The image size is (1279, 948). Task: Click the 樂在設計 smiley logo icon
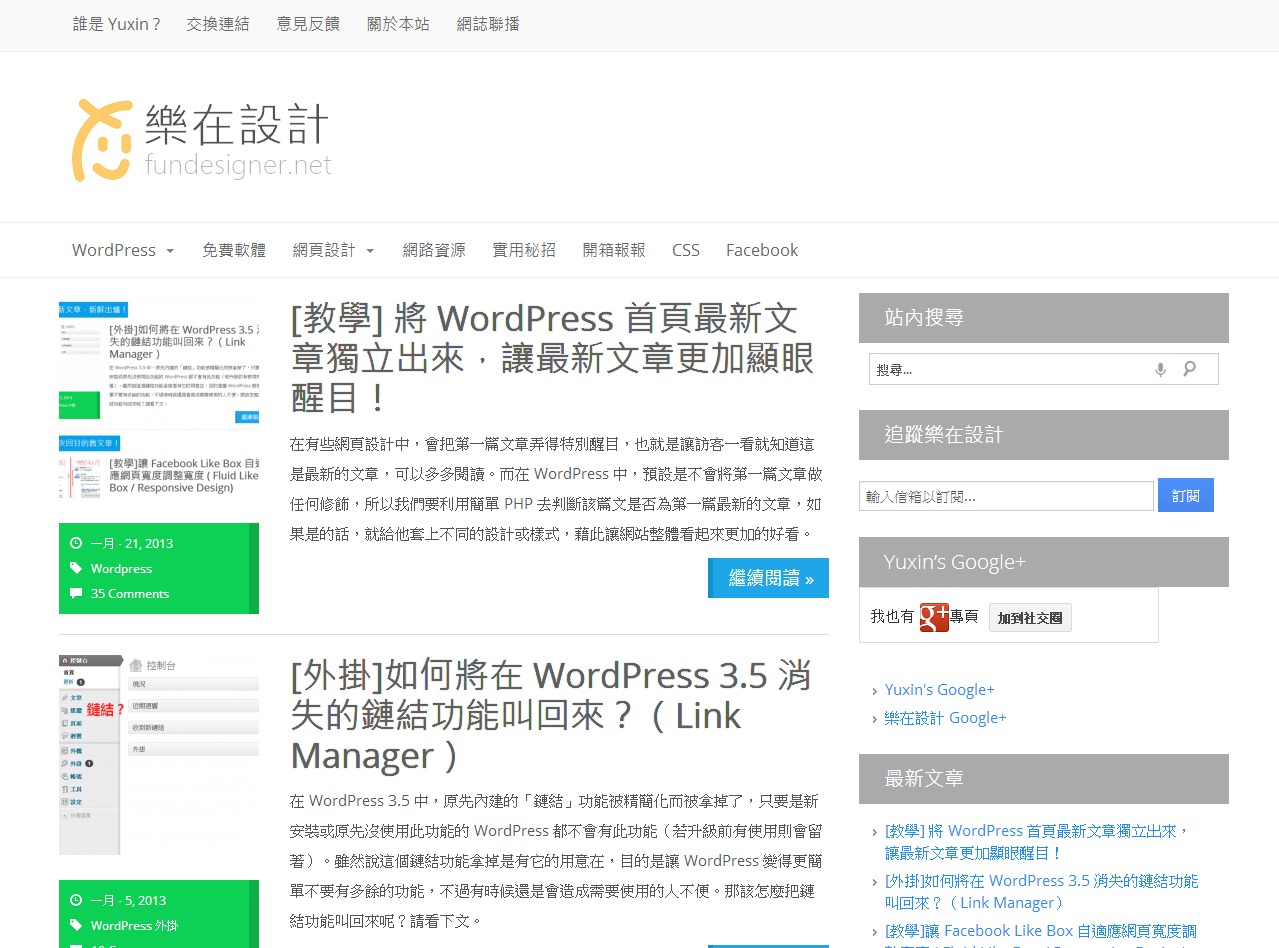(x=102, y=140)
